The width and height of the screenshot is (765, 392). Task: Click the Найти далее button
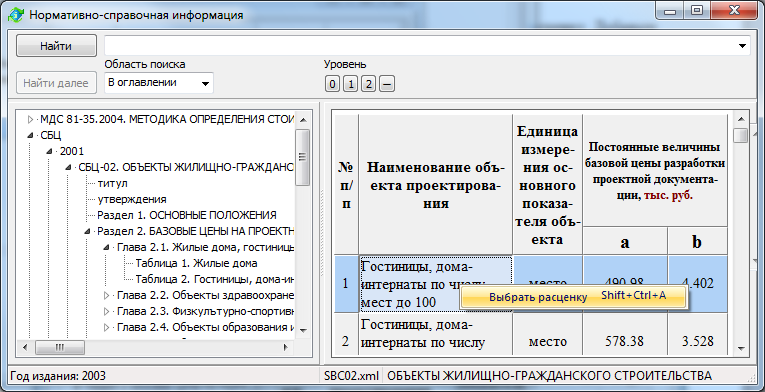pyautogui.click(x=56, y=83)
